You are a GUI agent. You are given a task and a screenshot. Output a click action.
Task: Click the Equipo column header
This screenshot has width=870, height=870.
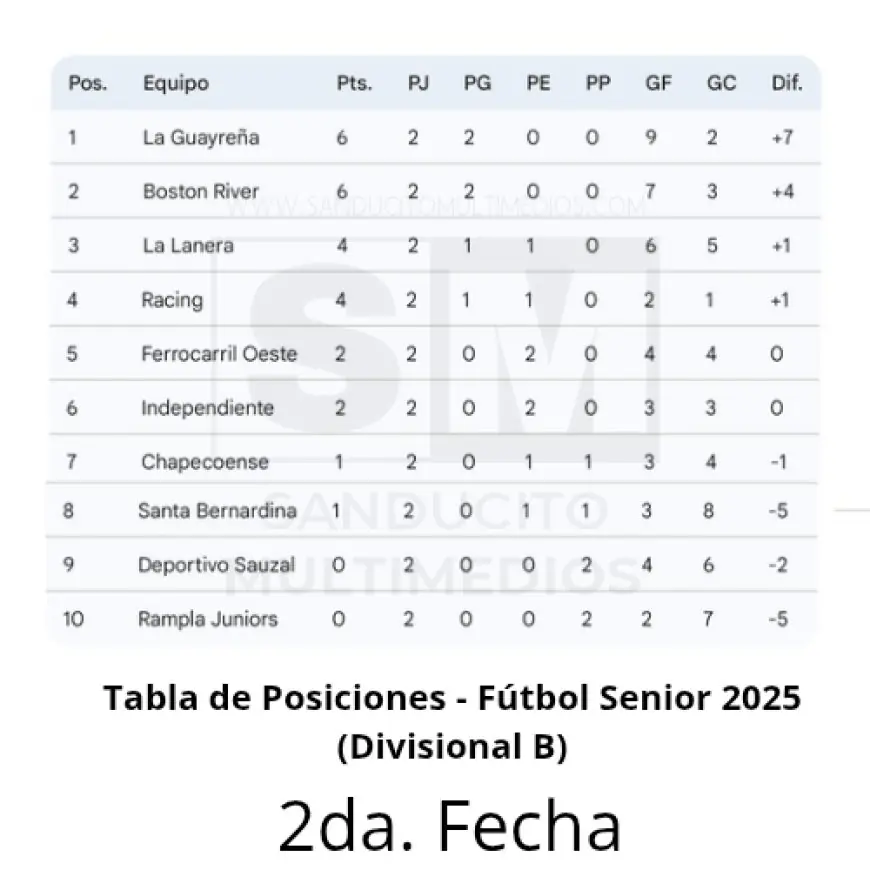tap(176, 83)
